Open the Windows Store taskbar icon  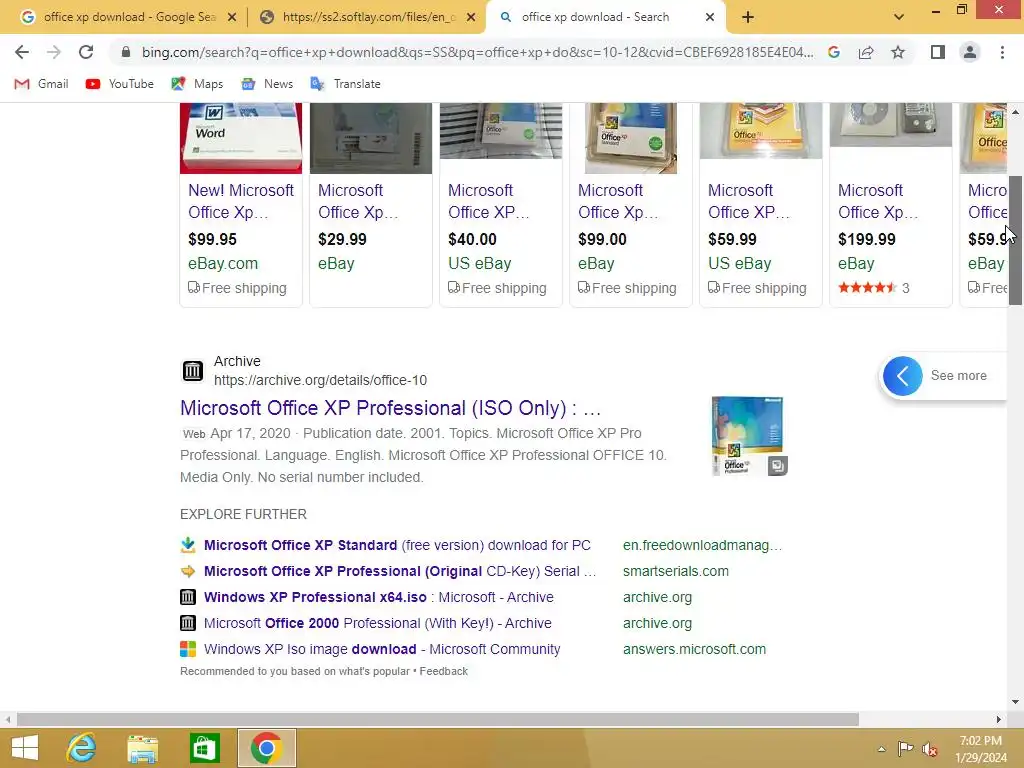204,748
